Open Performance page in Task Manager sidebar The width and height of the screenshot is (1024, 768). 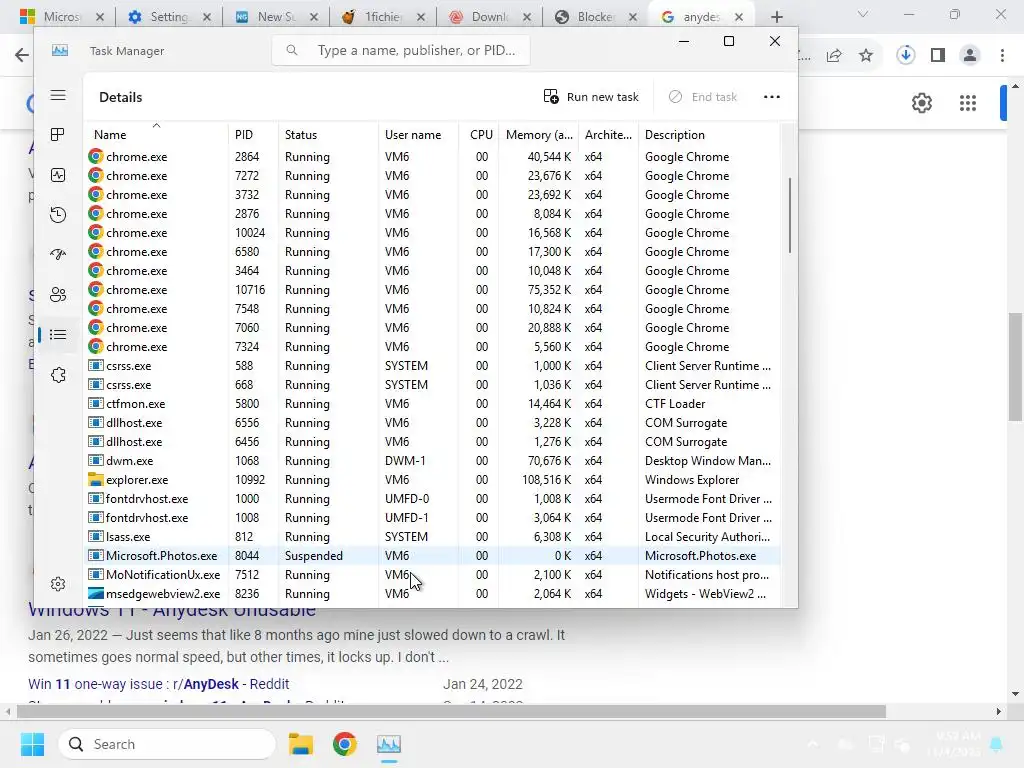pos(58,175)
